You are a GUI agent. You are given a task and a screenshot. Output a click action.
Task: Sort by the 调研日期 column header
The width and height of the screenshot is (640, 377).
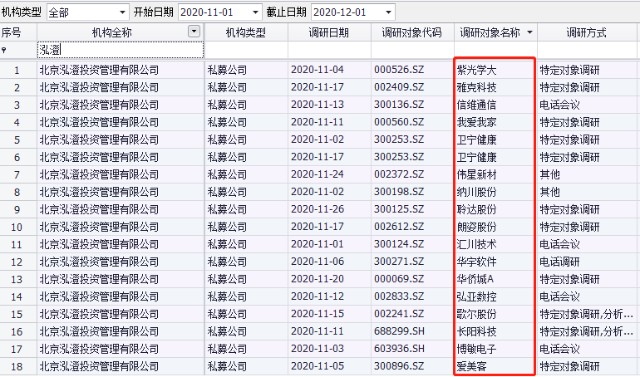tap(329, 32)
